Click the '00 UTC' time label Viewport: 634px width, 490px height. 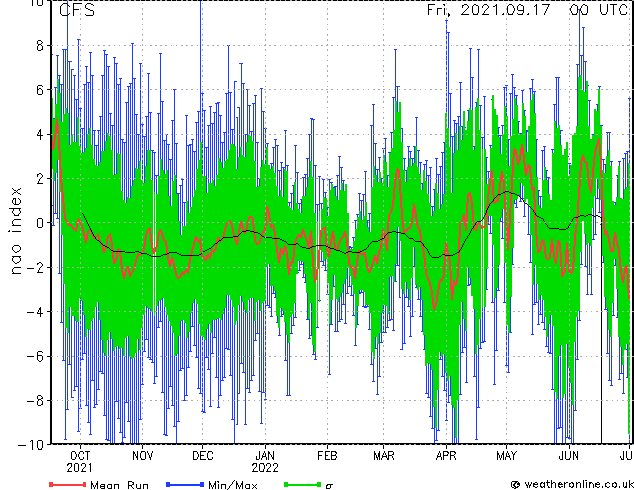pos(599,9)
